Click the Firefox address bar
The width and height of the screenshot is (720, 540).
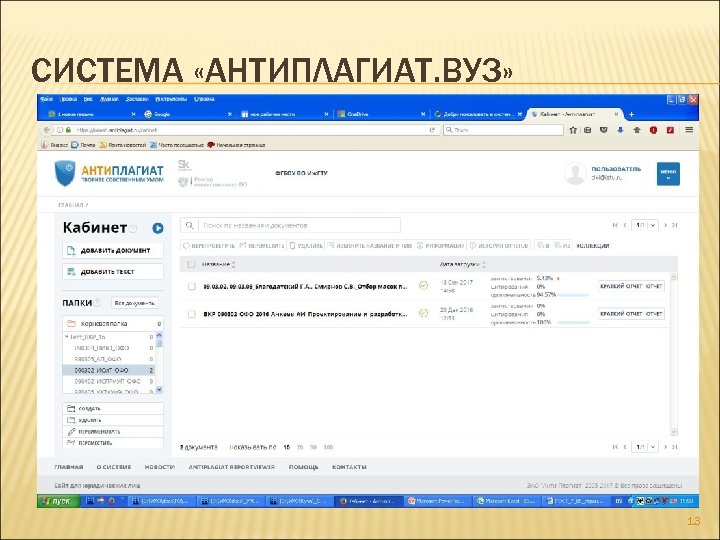(x=248, y=130)
